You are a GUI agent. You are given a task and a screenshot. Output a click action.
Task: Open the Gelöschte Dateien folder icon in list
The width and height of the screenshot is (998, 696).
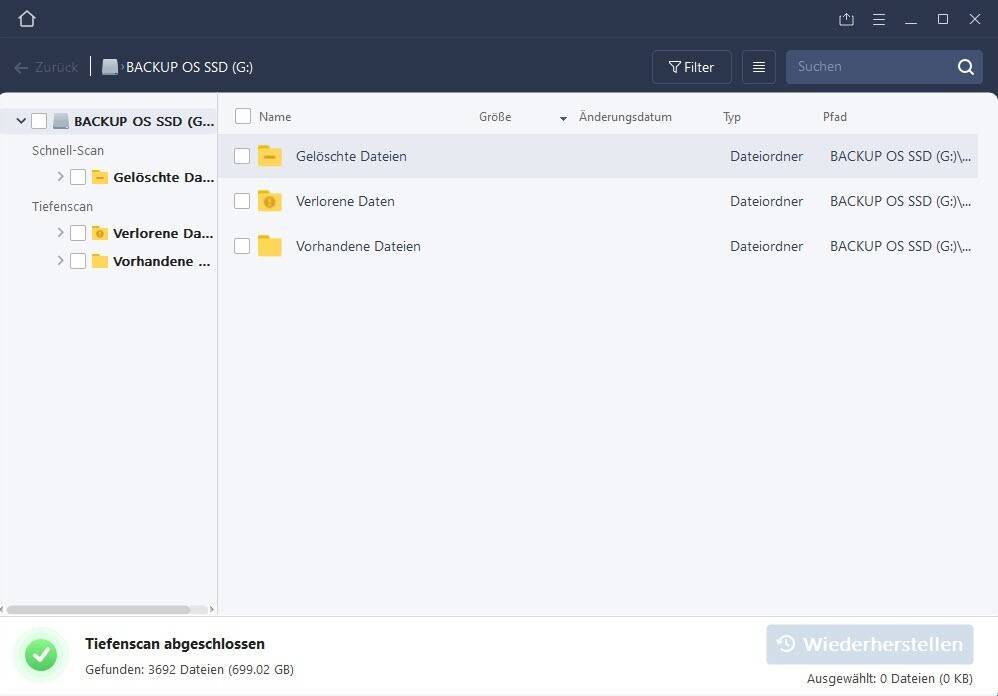click(x=270, y=156)
